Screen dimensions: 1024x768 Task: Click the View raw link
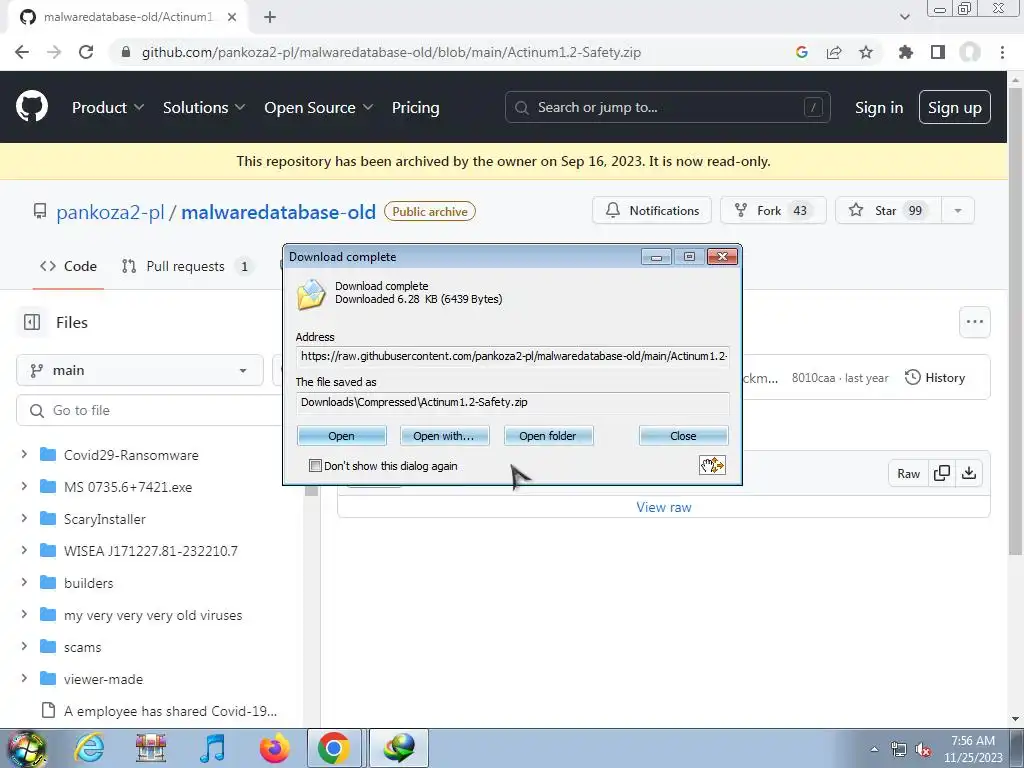(x=664, y=507)
